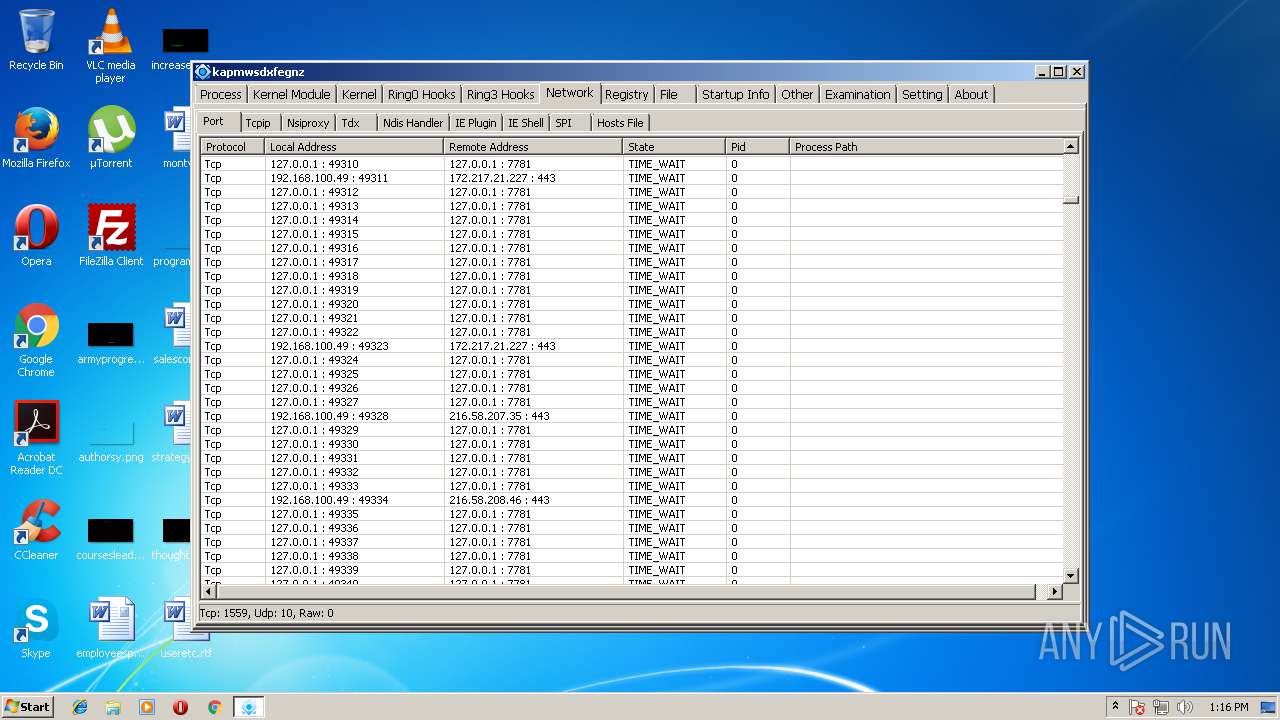This screenshot has height=720, width=1280.
Task: Launch Skype desktop shortcut
Action: click(x=36, y=628)
